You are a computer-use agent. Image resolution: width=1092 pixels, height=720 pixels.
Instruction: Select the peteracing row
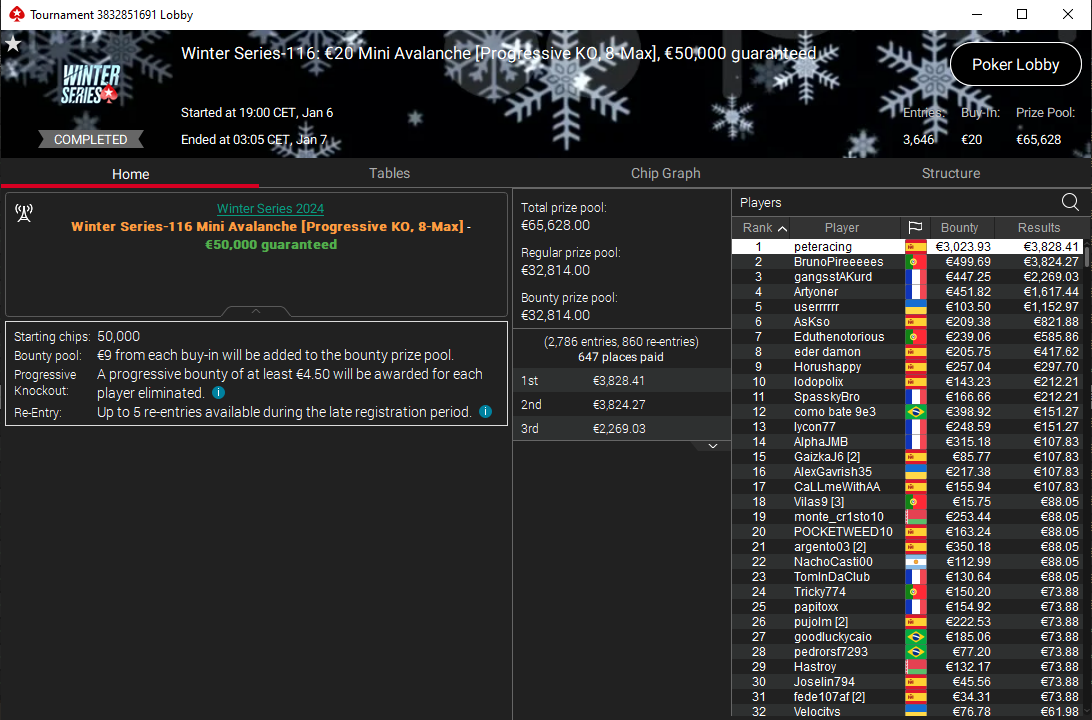[907, 246]
